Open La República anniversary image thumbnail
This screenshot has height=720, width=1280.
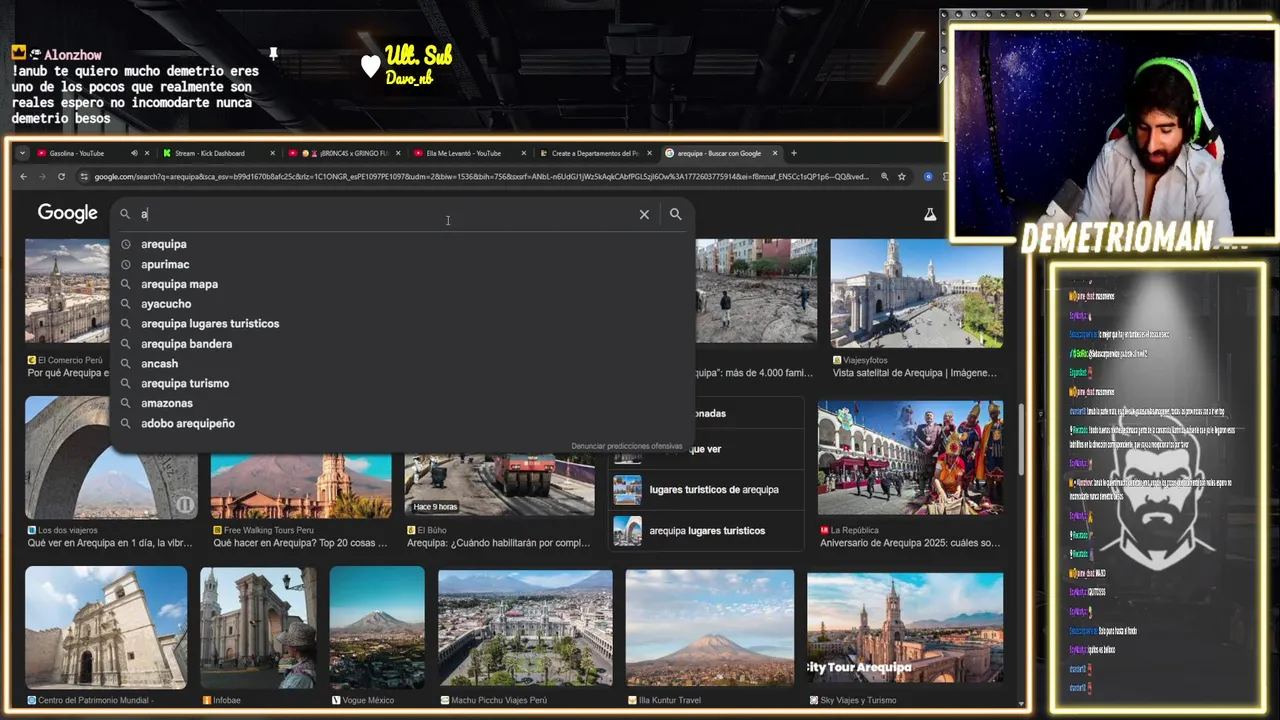(910, 458)
